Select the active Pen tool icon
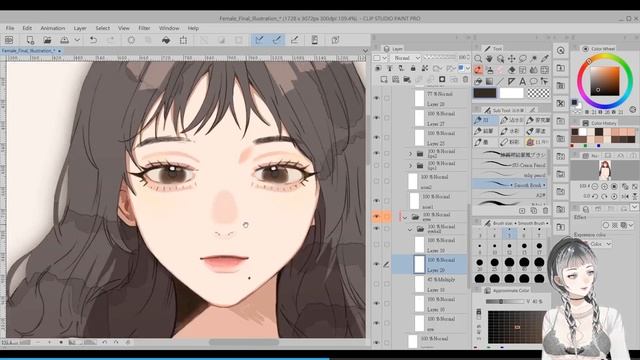Screen dimensions: 640x360 (478, 70)
